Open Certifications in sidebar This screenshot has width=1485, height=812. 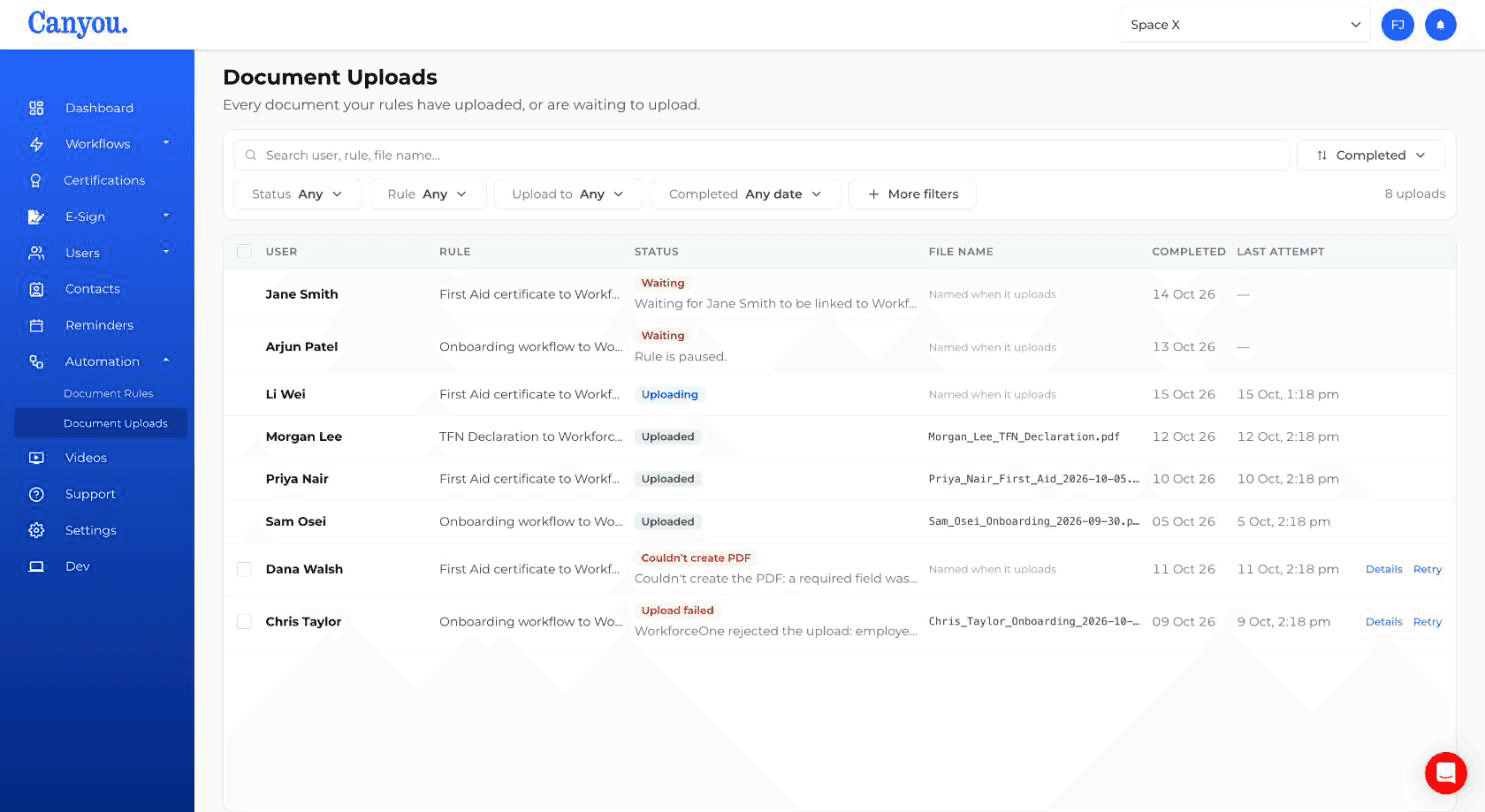[104, 181]
